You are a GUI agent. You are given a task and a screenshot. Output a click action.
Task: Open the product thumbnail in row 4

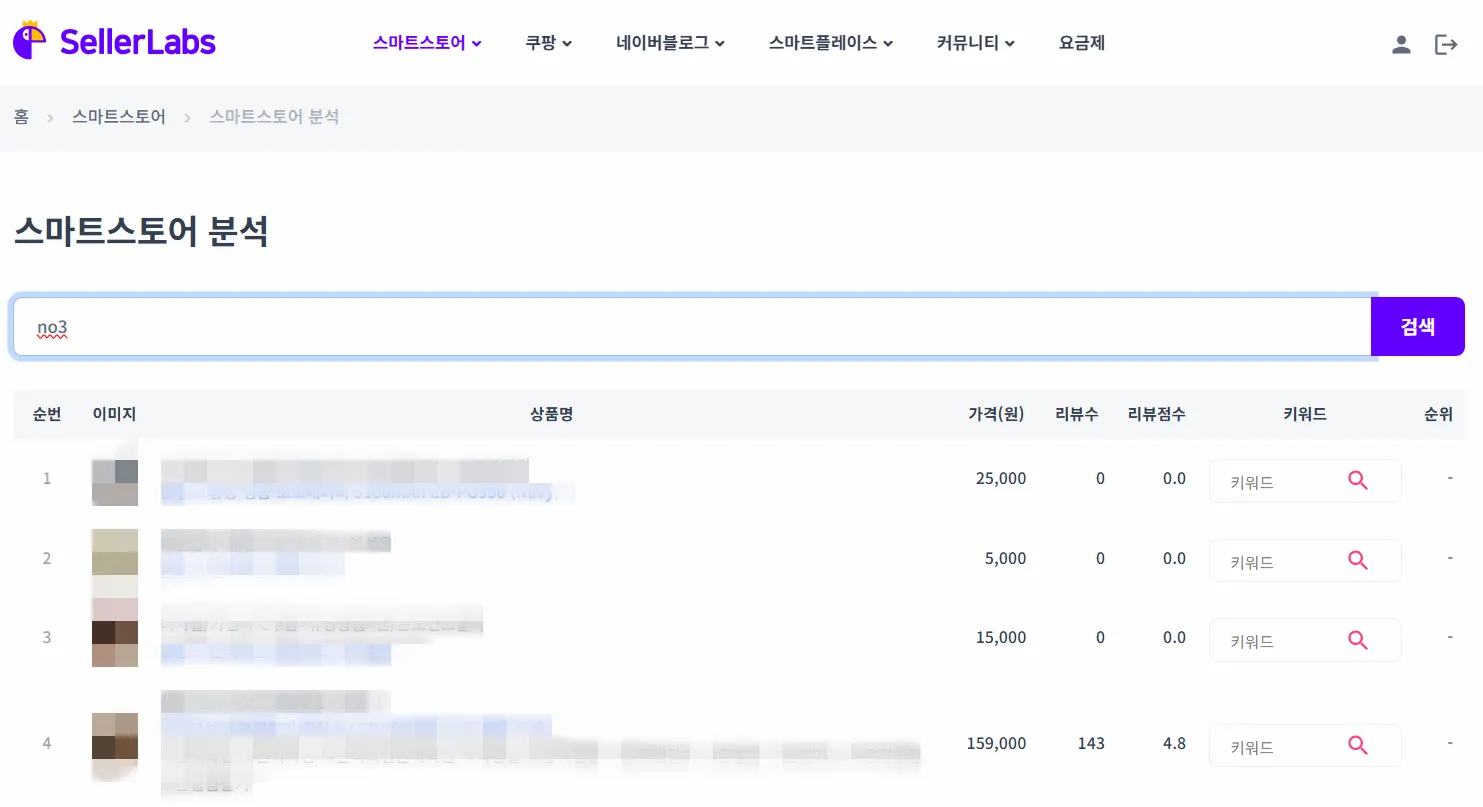click(114, 745)
